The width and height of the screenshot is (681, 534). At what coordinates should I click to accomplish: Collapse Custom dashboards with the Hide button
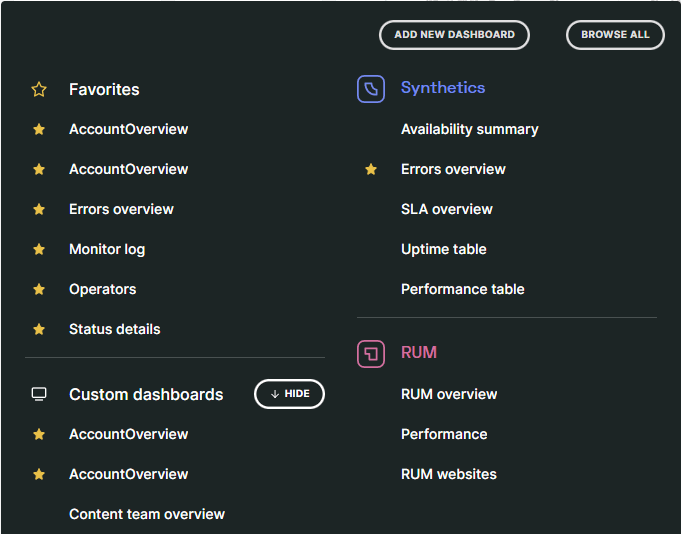point(289,394)
